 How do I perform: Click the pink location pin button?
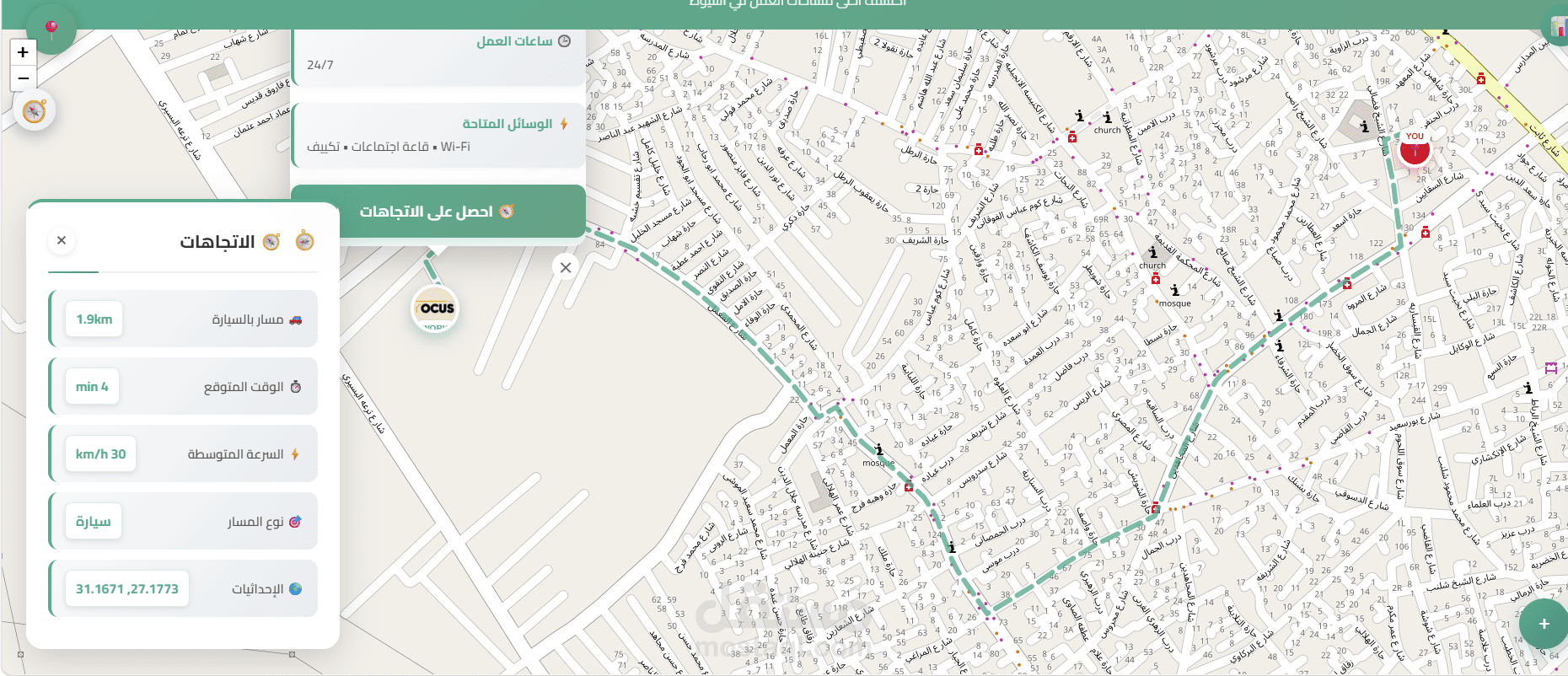[x=51, y=30]
